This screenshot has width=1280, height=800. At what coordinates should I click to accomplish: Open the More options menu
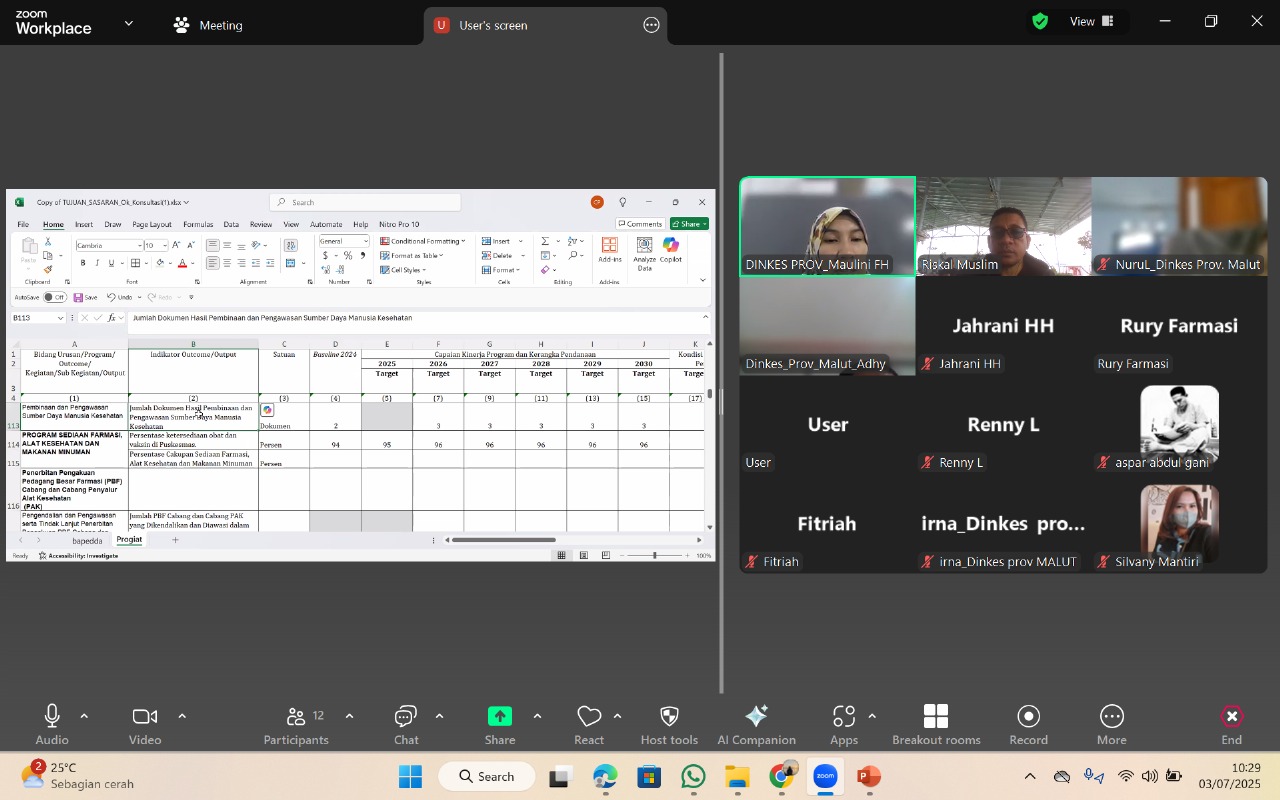(1111, 724)
